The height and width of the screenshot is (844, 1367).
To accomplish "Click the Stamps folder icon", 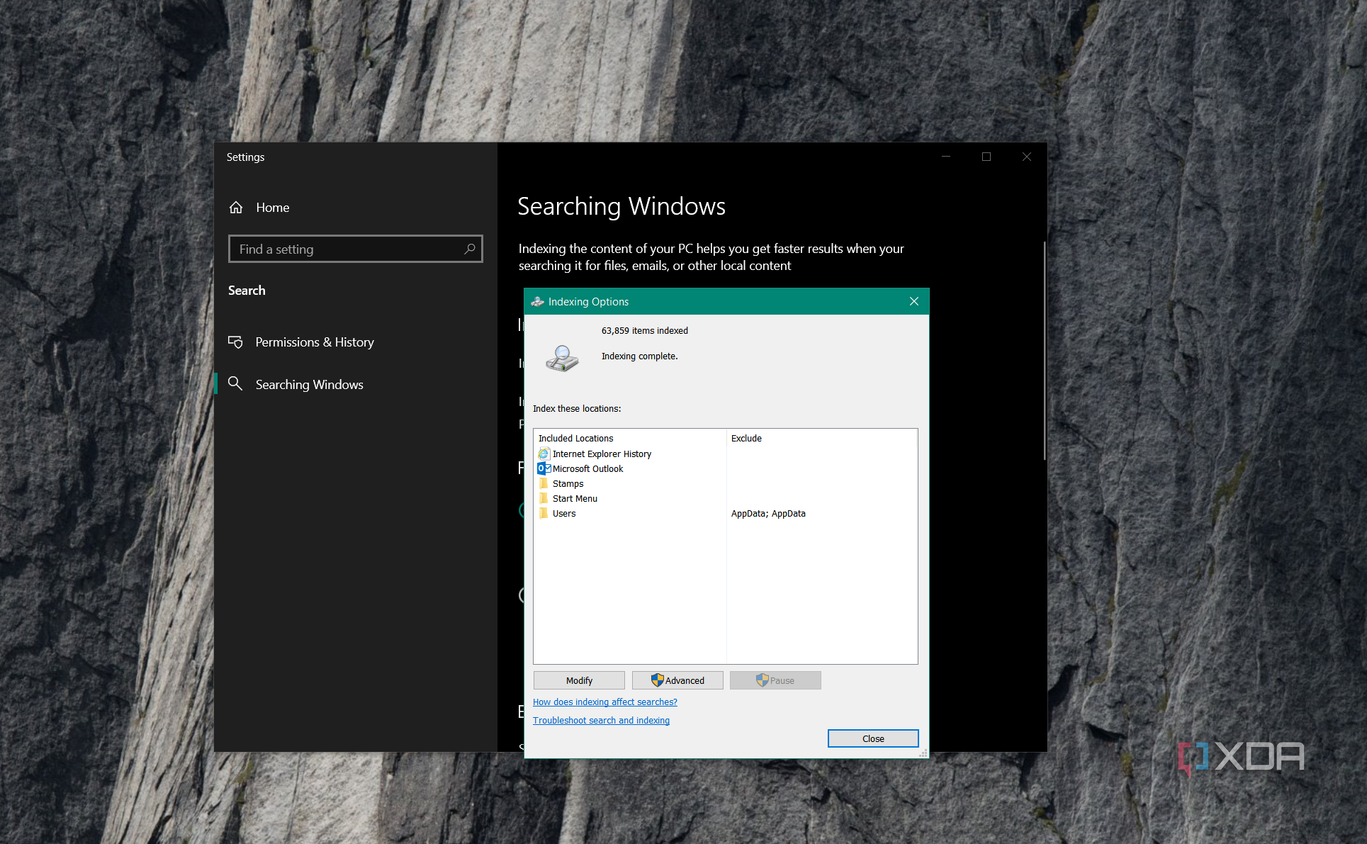I will (x=544, y=484).
